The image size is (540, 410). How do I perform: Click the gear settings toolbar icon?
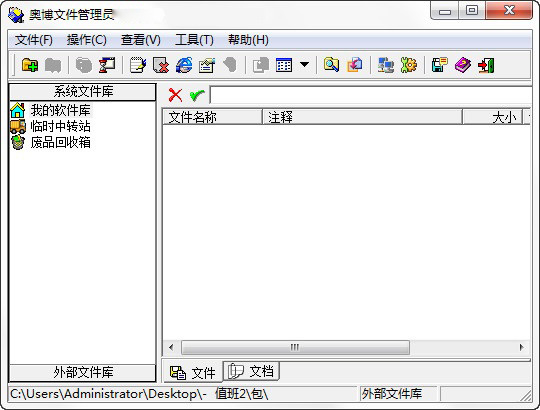tap(409, 65)
